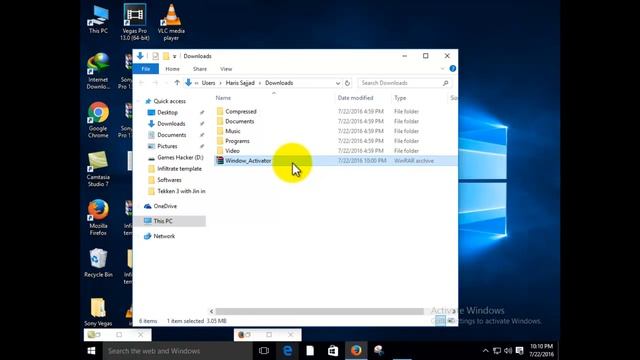Image resolution: width=640 pixels, height=360 pixels.
Task: Select the Video folder
Action: click(232, 151)
